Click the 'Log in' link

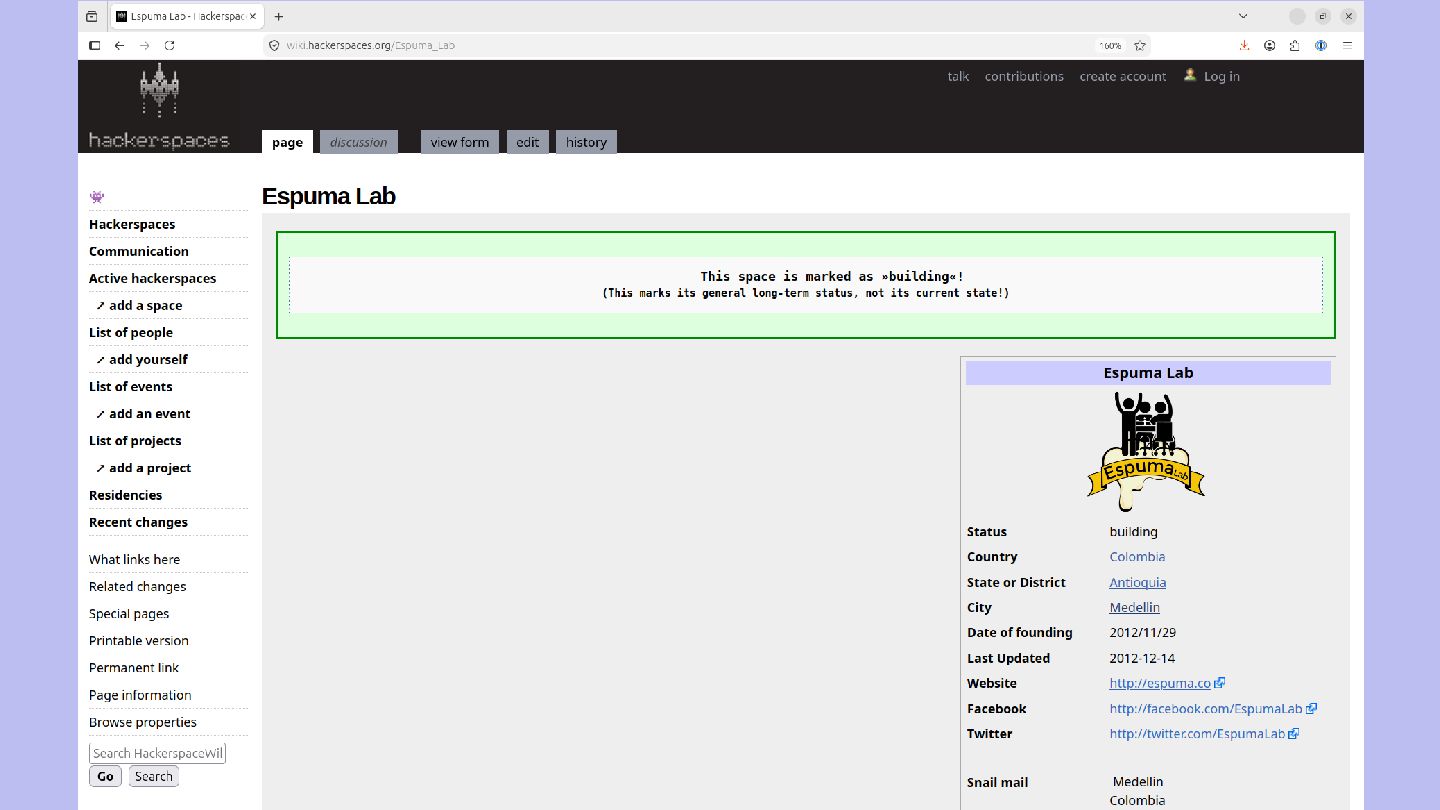[1222, 76]
